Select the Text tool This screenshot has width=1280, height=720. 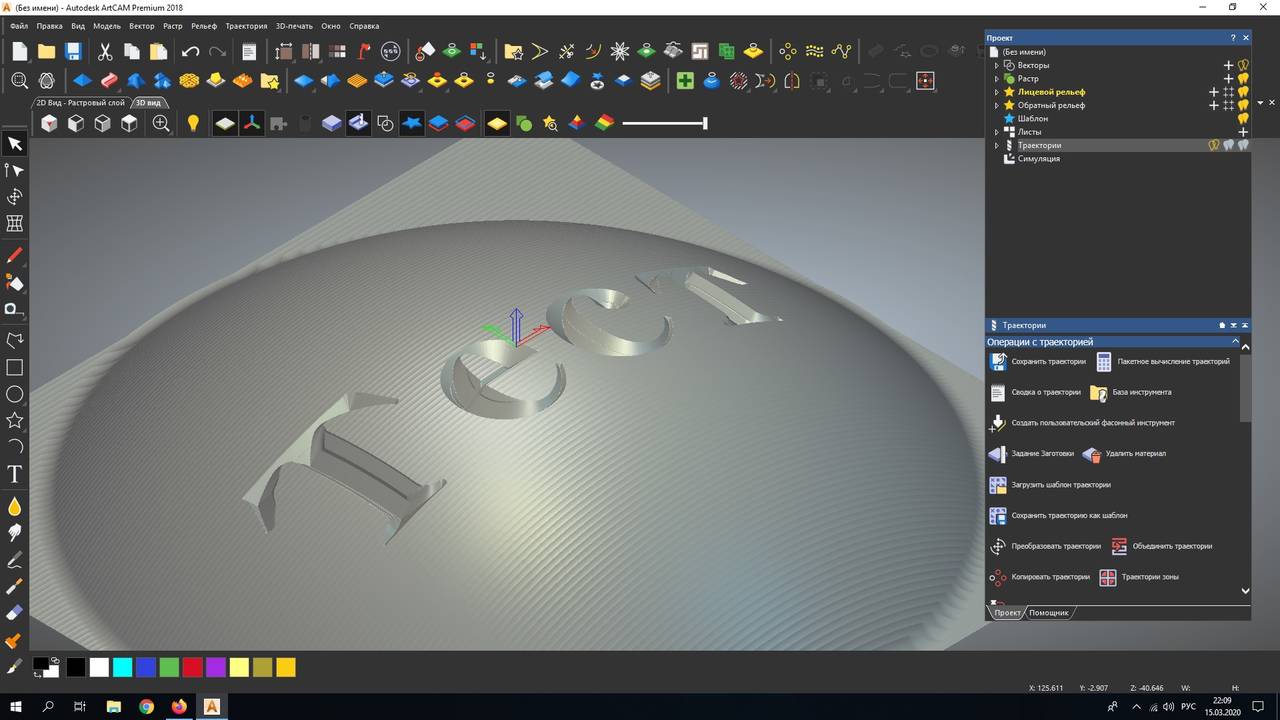pos(15,474)
